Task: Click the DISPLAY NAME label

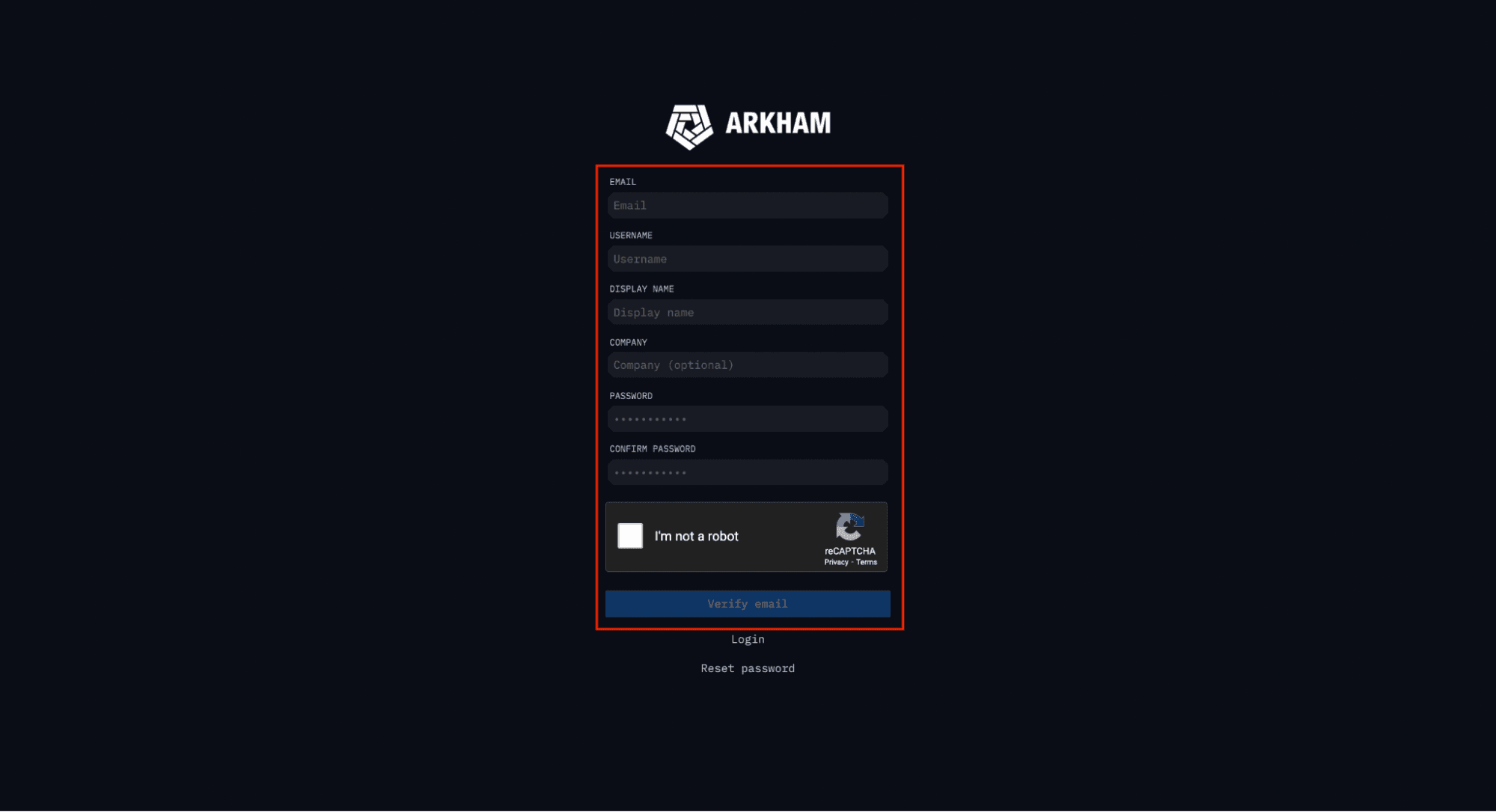Action: 641,289
